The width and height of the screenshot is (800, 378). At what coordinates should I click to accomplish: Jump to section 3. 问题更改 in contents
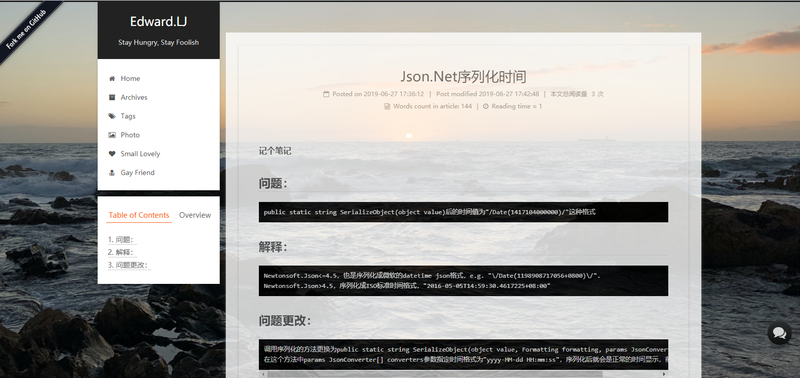point(130,265)
